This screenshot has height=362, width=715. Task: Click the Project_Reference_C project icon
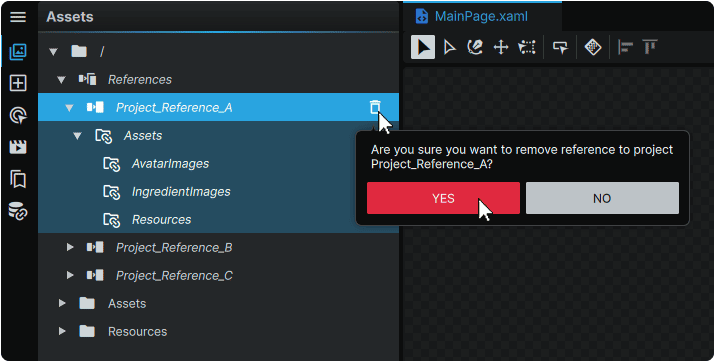click(x=95, y=275)
